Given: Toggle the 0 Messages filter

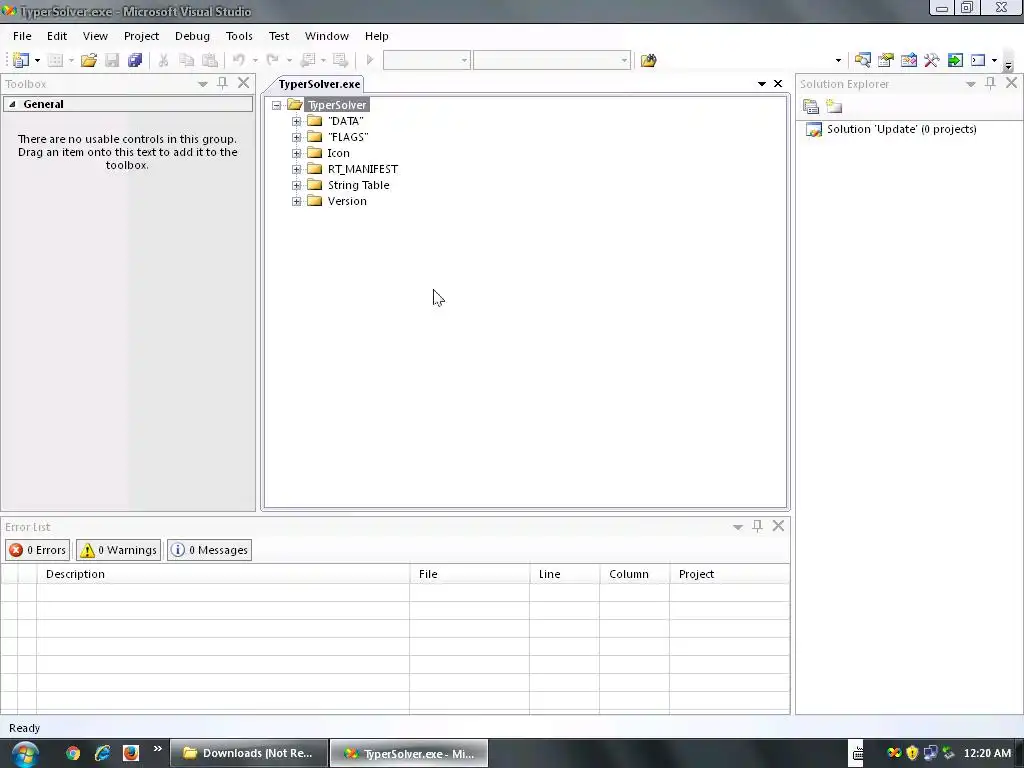Looking at the screenshot, I should point(210,550).
